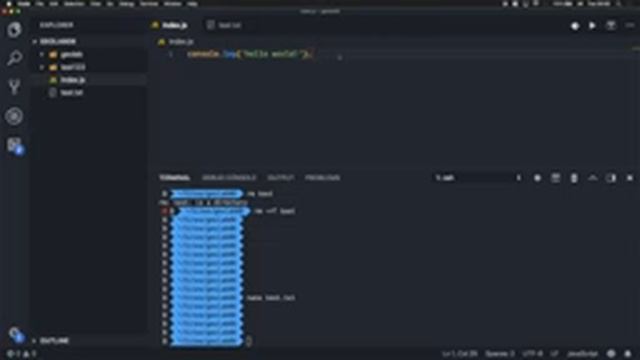
Task: Split the terminal panel
Action: pos(555,178)
